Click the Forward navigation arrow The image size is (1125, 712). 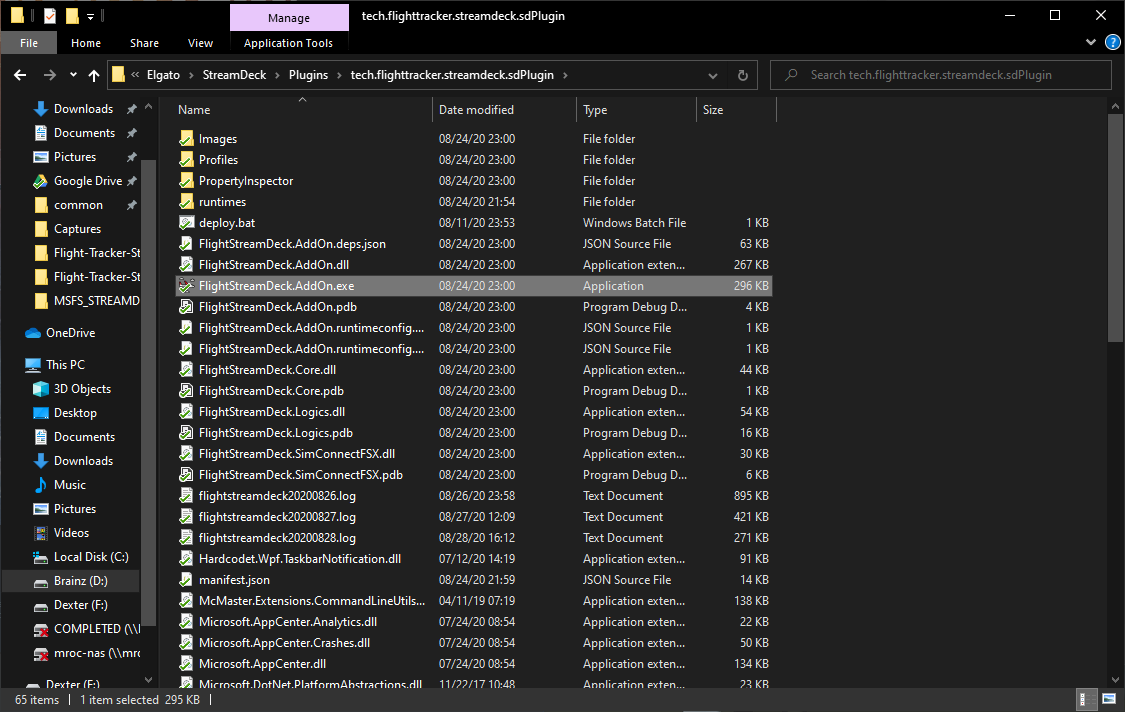pyautogui.click(x=50, y=75)
